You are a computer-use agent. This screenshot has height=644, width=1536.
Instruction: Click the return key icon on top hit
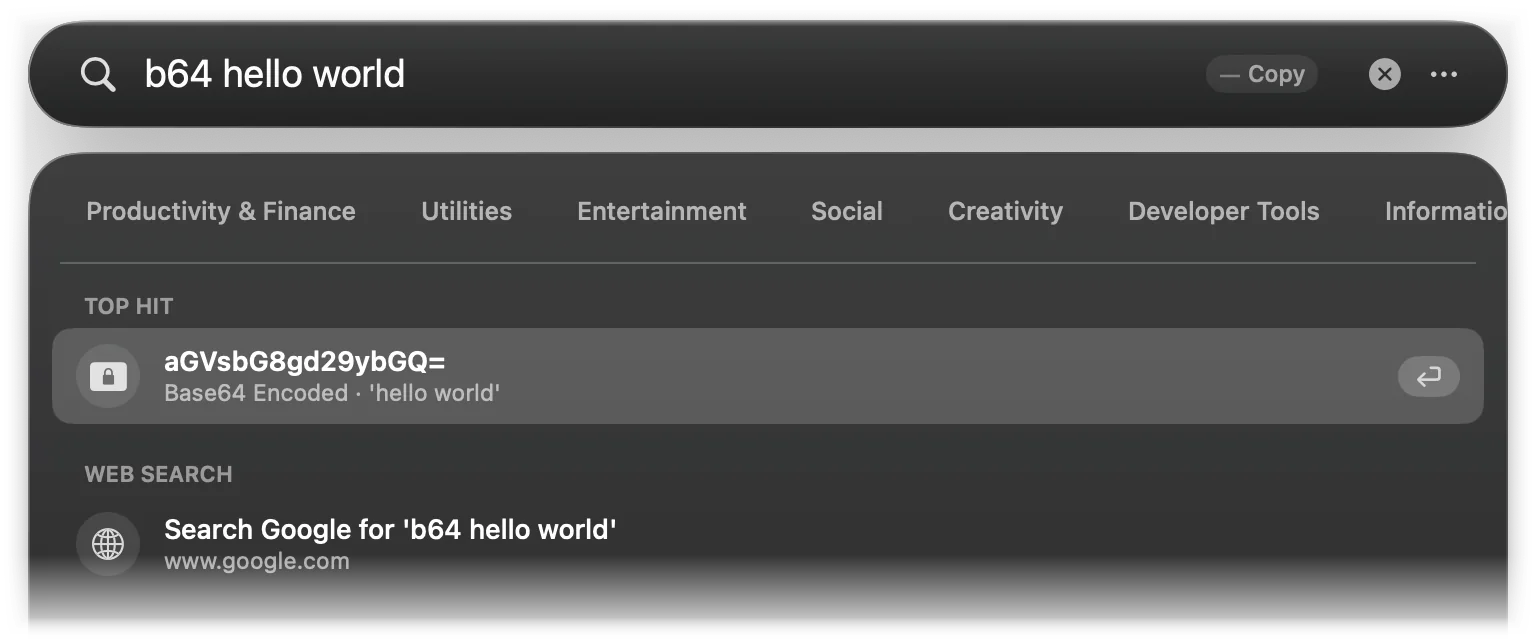pos(1428,376)
